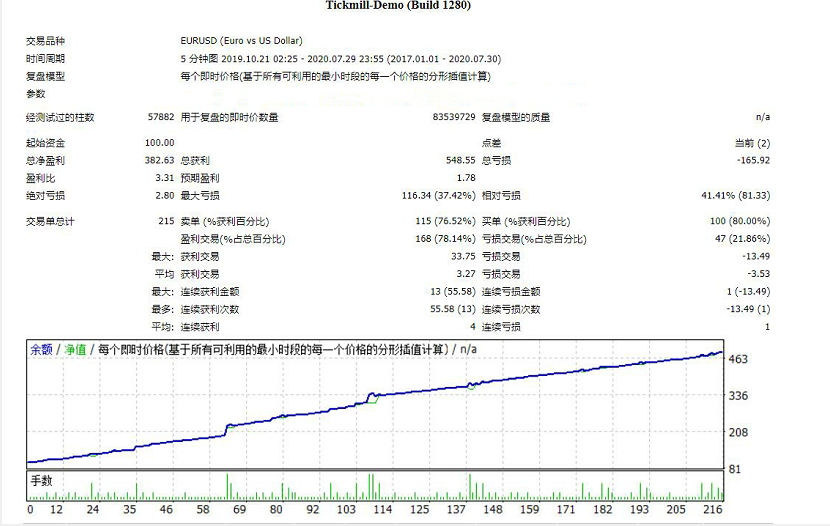Select the Tickmill-Demo (Build 1280) title
This screenshot has height=526, width=830.
point(398,5)
